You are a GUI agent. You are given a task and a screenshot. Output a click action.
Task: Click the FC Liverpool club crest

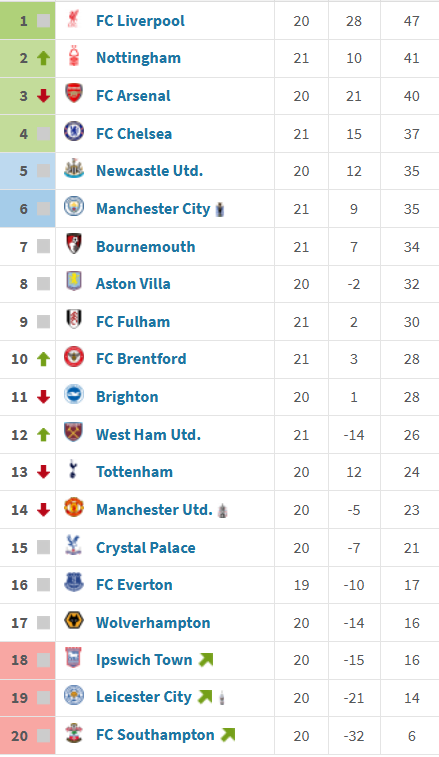(x=73, y=20)
